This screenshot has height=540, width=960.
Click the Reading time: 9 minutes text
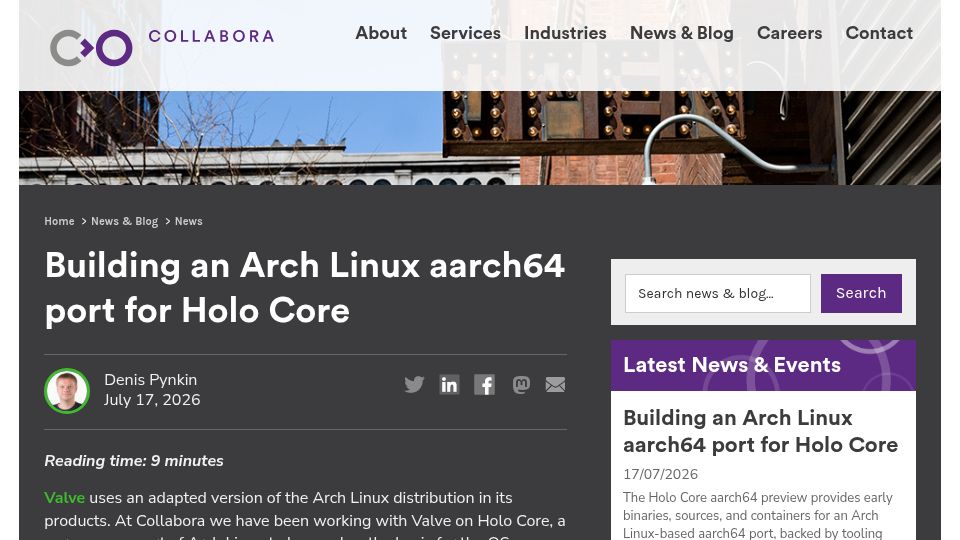click(x=133, y=460)
